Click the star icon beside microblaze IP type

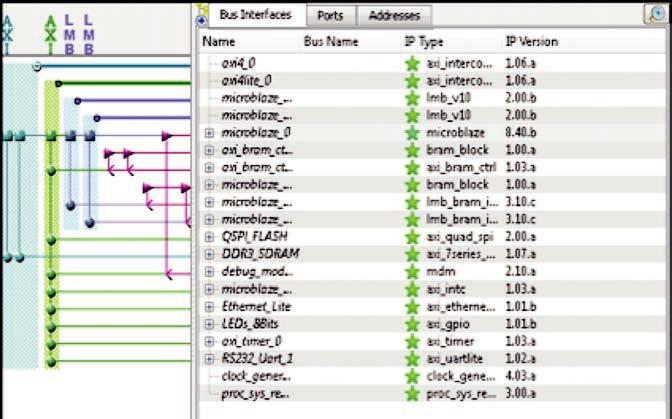click(x=411, y=132)
